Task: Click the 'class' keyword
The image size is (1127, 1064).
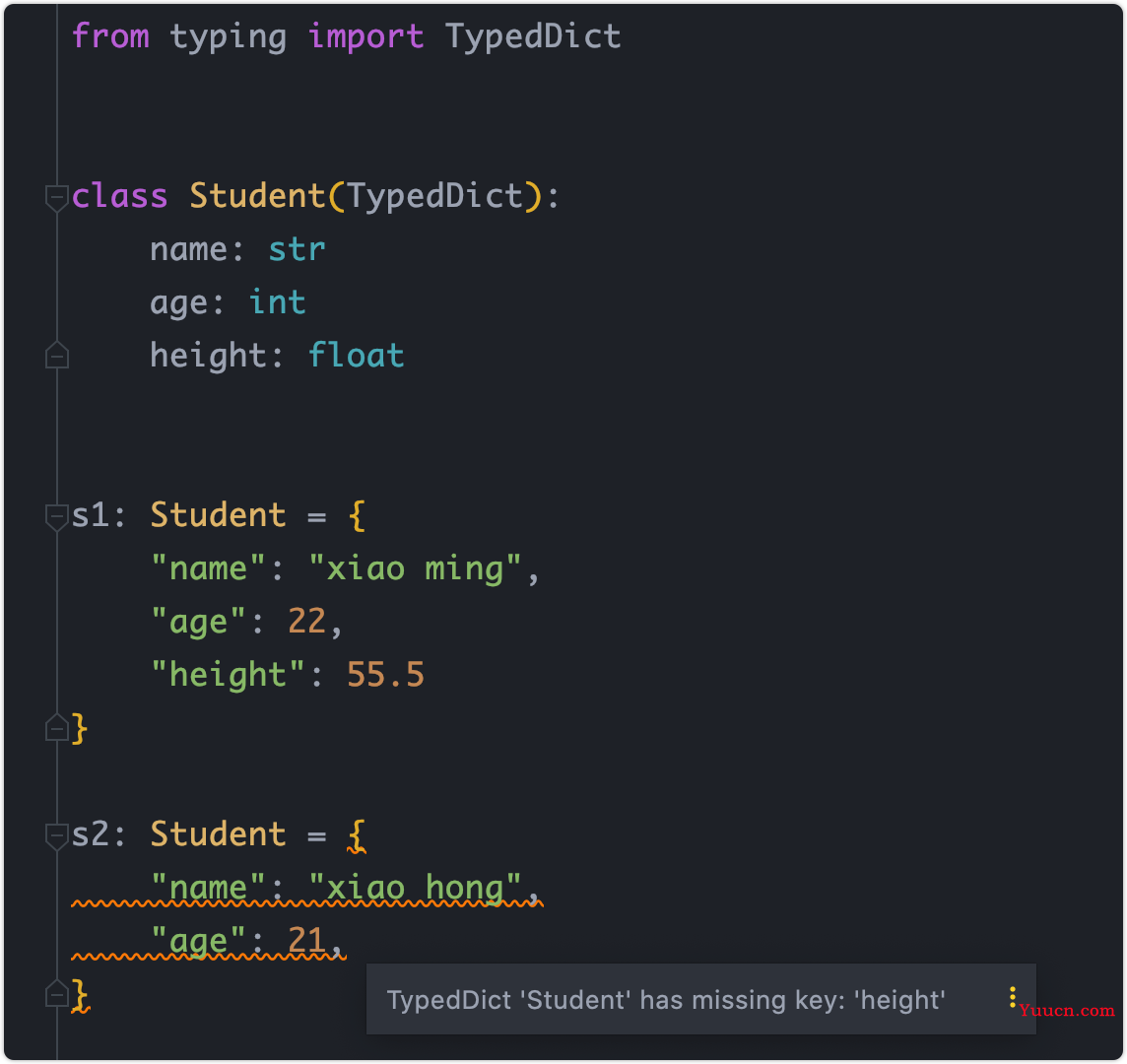Action: 119,195
